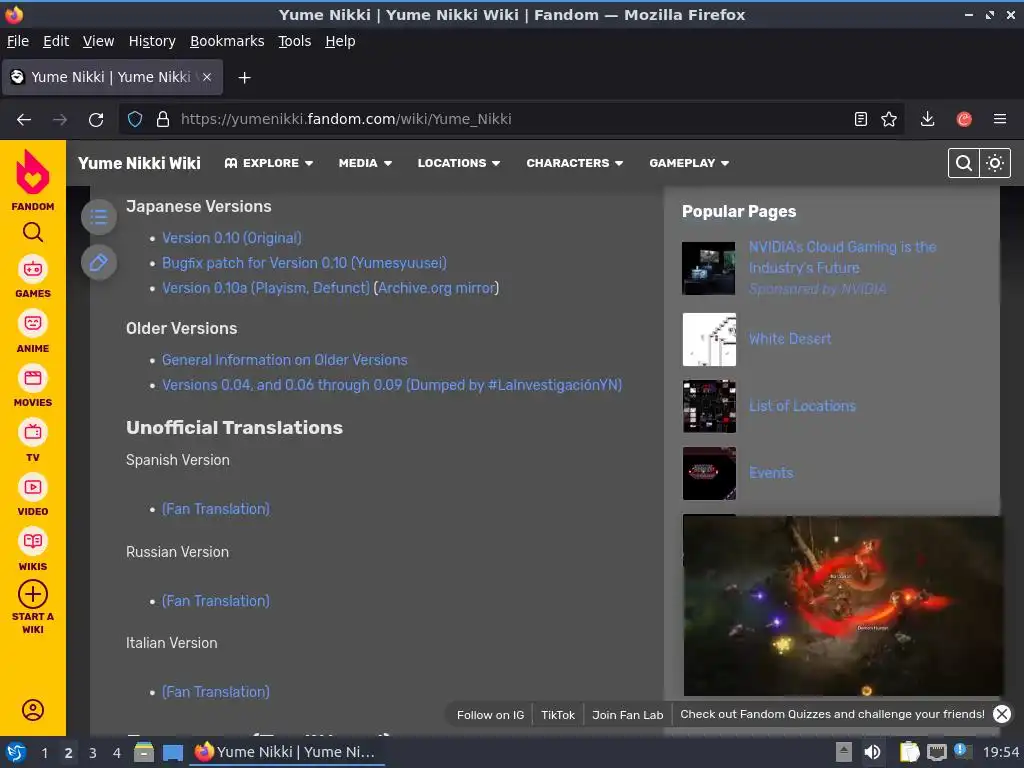
Task: Click the red extension icon in toolbar
Action: click(964, 119)
